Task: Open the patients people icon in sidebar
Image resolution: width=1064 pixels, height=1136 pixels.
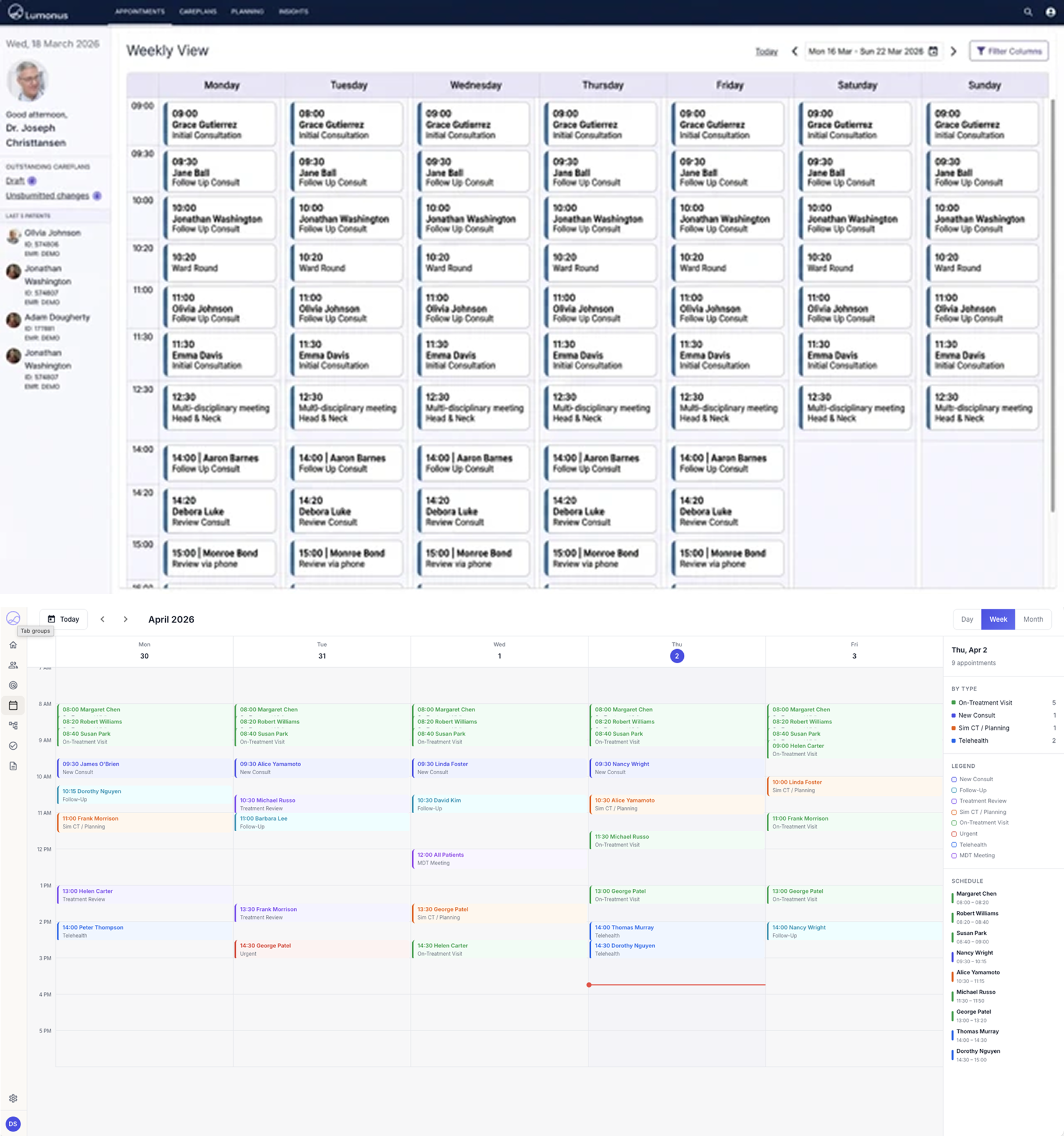Action: [13, 665]
